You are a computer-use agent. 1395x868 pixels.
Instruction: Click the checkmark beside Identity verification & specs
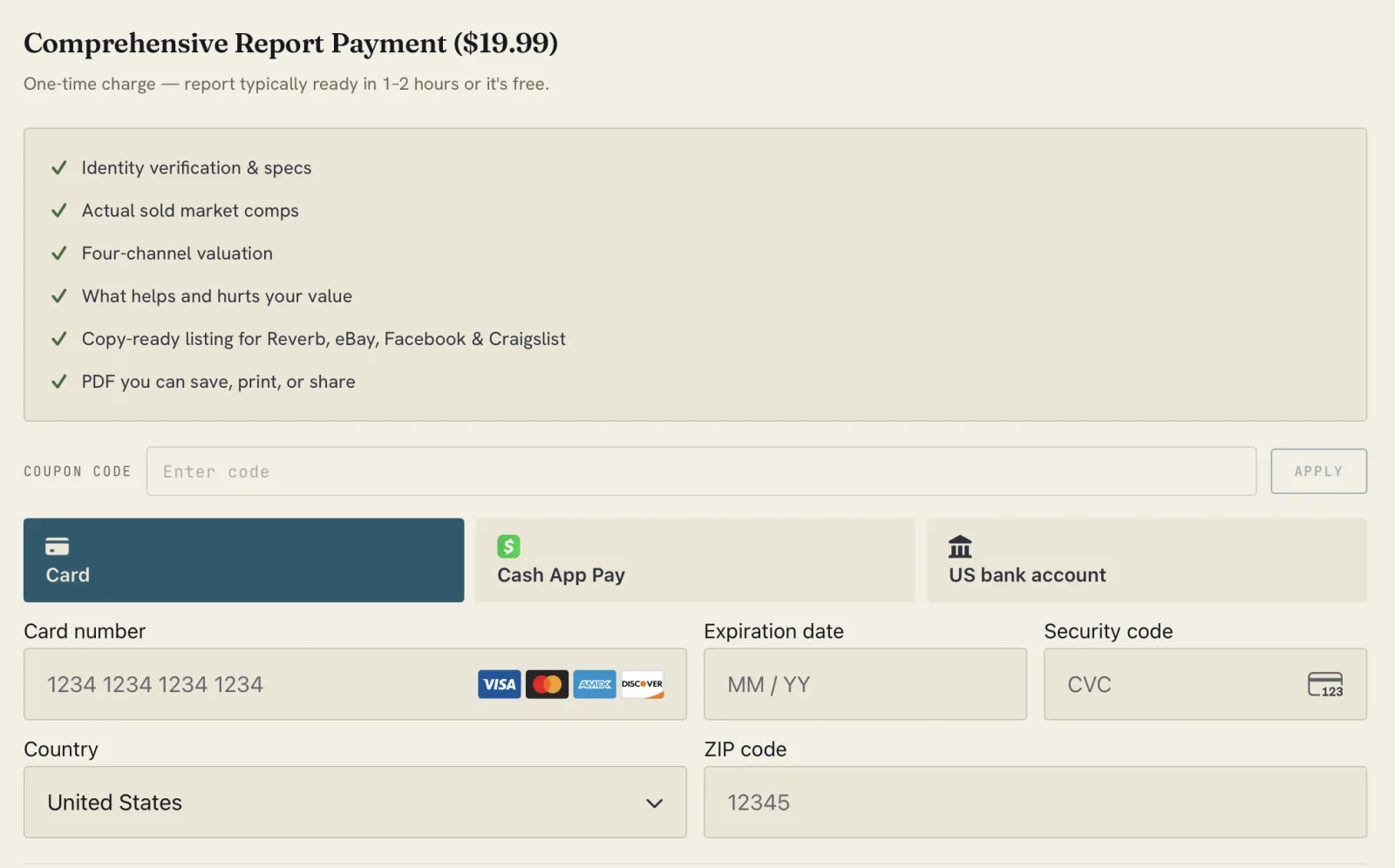point(59,167)
